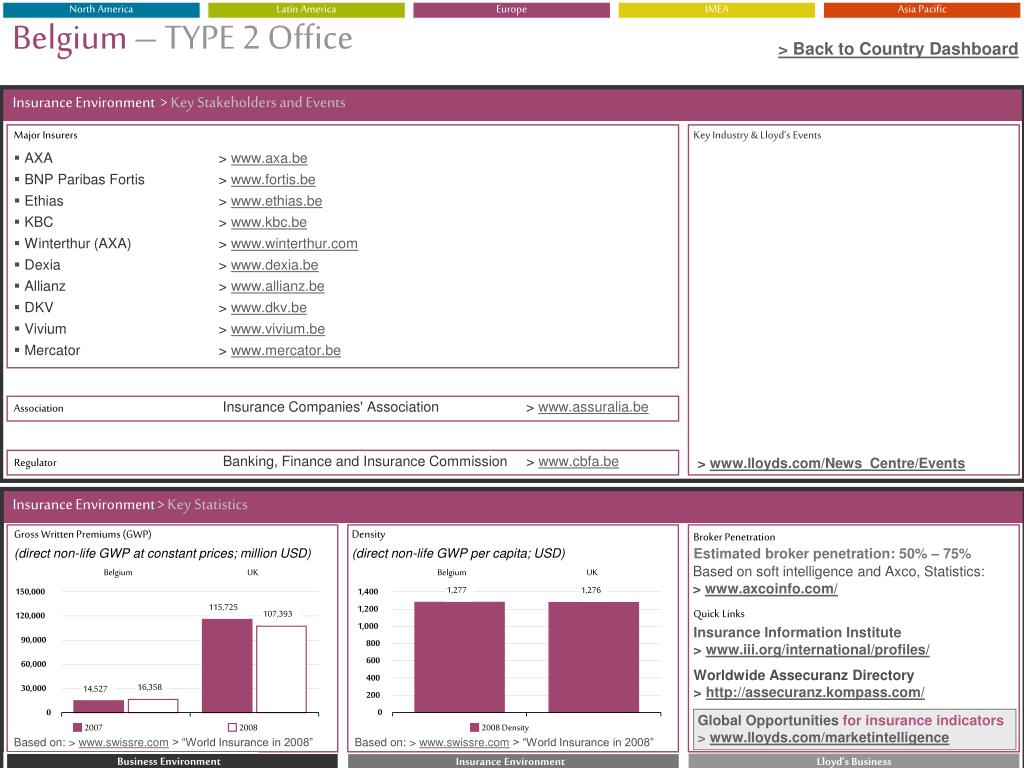The width and height of the screenshot is (1024, 768).
Task: Visit the www.dexia.be link
Action: coord(274,265)
